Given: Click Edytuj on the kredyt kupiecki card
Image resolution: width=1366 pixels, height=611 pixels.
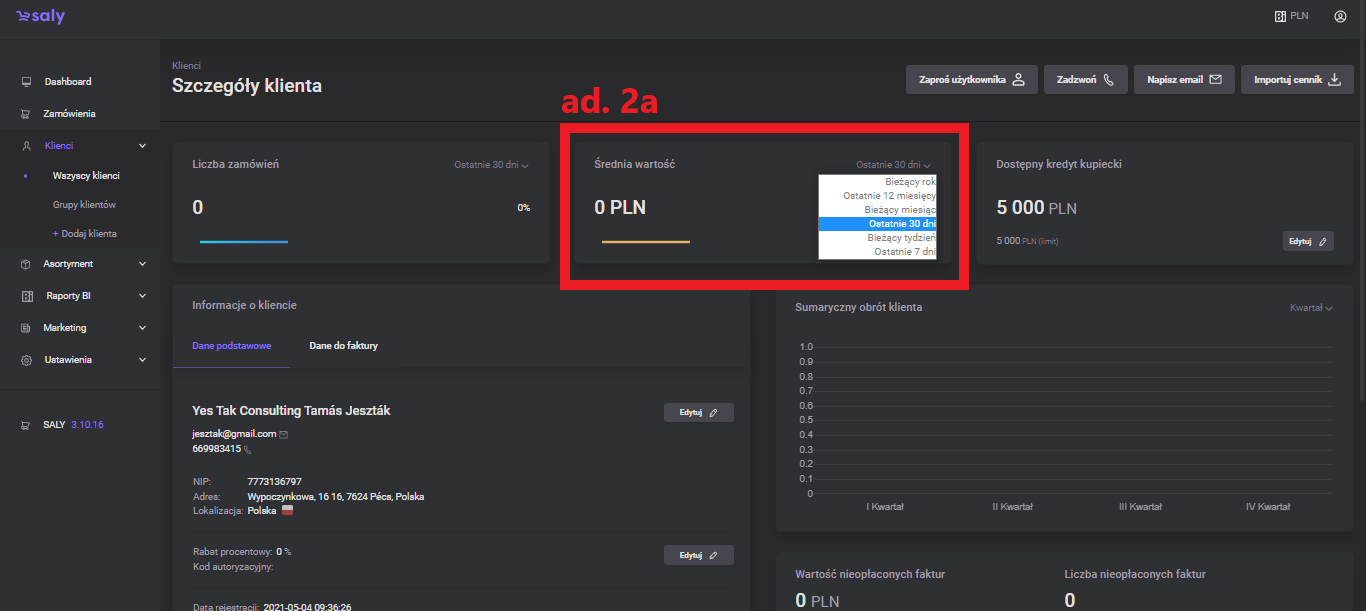Looking at the screenshot, I should point(1307,241).
